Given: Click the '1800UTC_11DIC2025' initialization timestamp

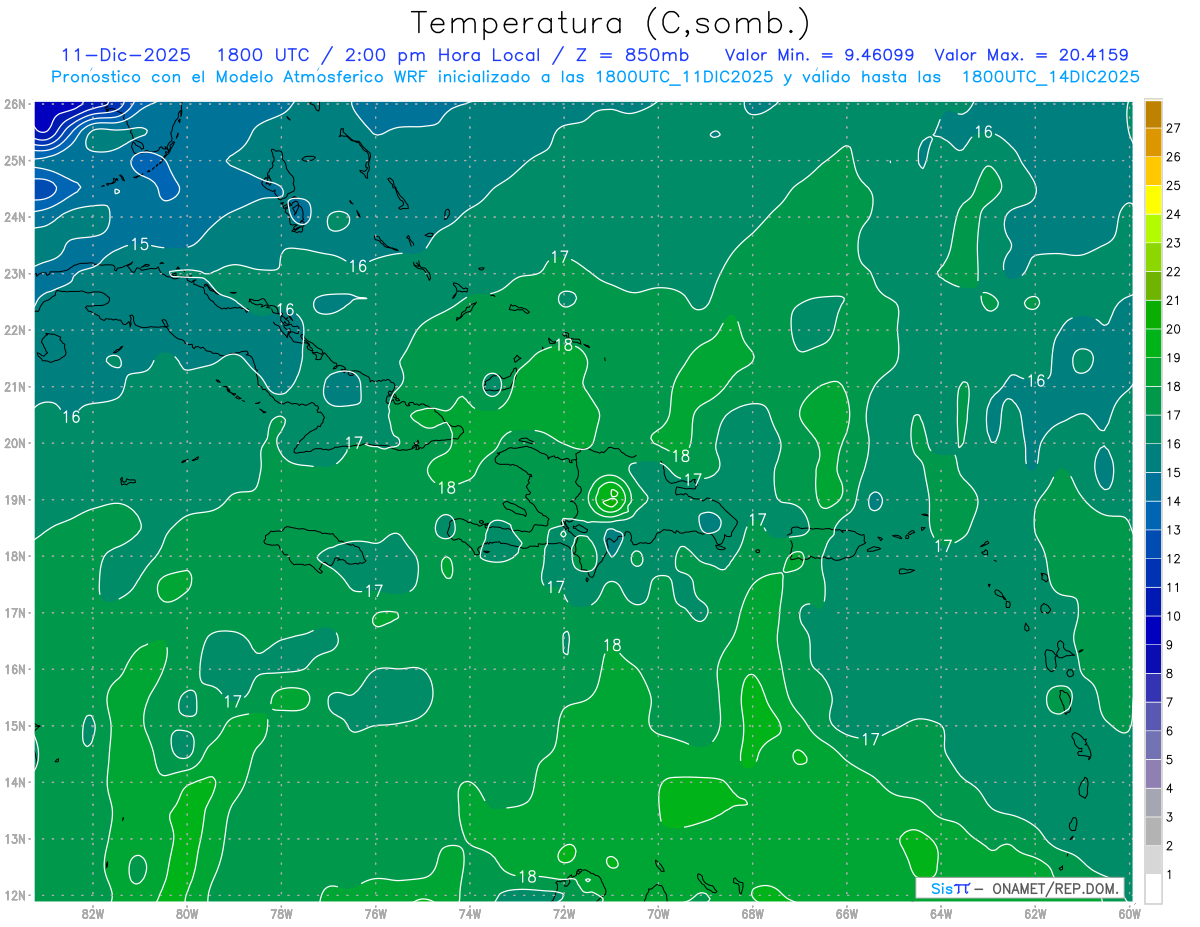Looking at the screenshot, I should tap(684, 77).
